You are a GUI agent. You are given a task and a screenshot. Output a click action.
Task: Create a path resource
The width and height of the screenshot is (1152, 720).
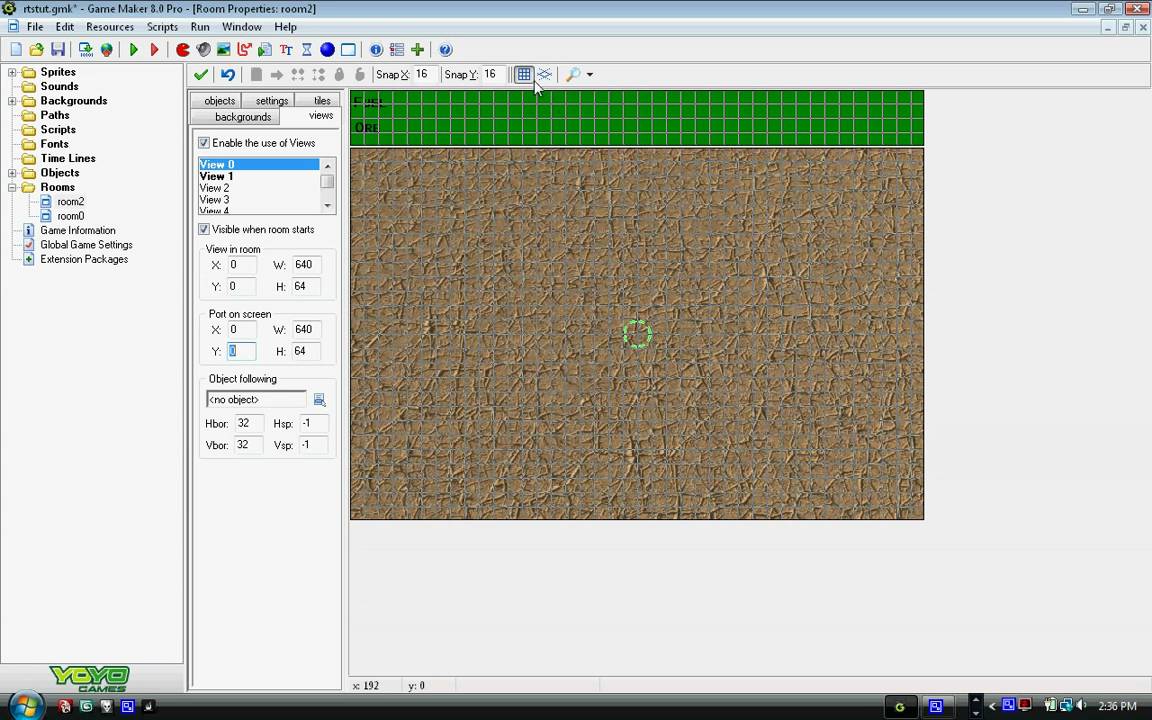pos(245,50)
